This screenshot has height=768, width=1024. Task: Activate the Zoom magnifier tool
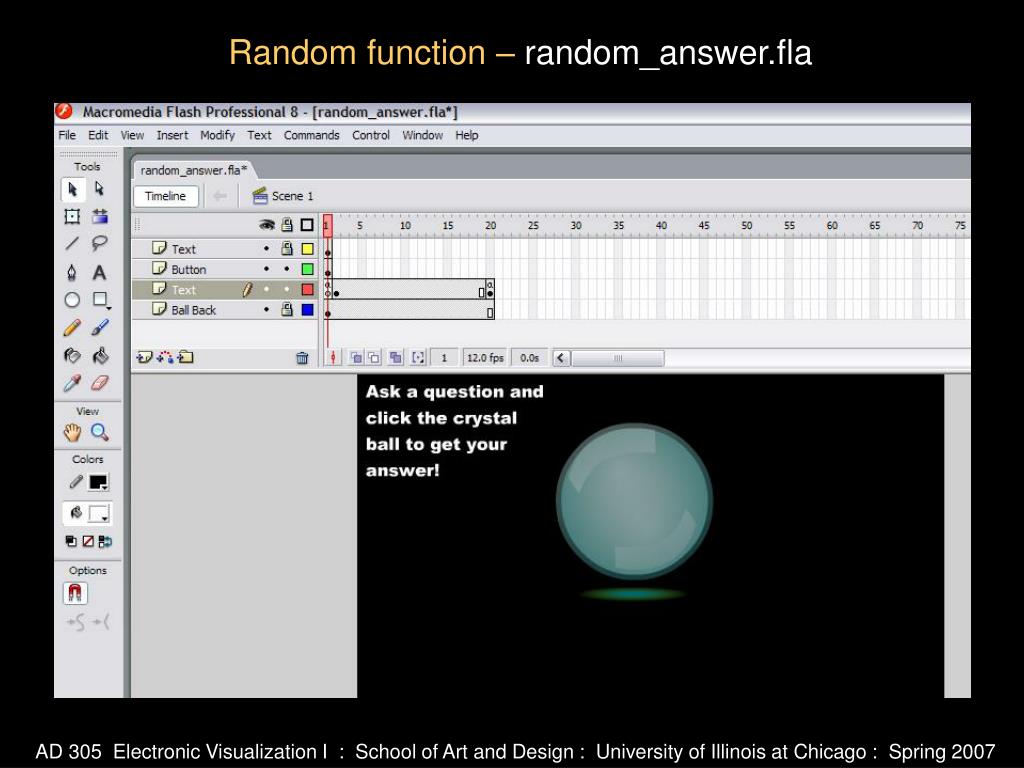click(100, 432)
